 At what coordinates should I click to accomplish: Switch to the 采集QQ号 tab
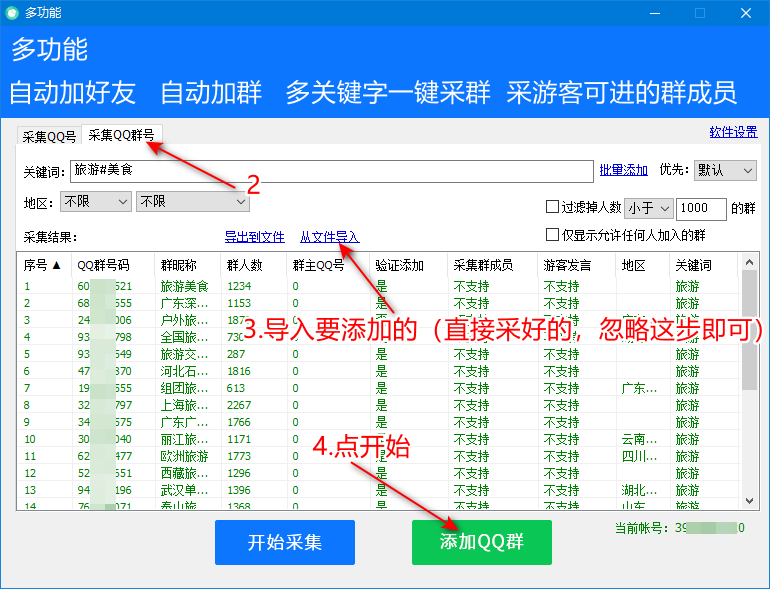(49, 137)
